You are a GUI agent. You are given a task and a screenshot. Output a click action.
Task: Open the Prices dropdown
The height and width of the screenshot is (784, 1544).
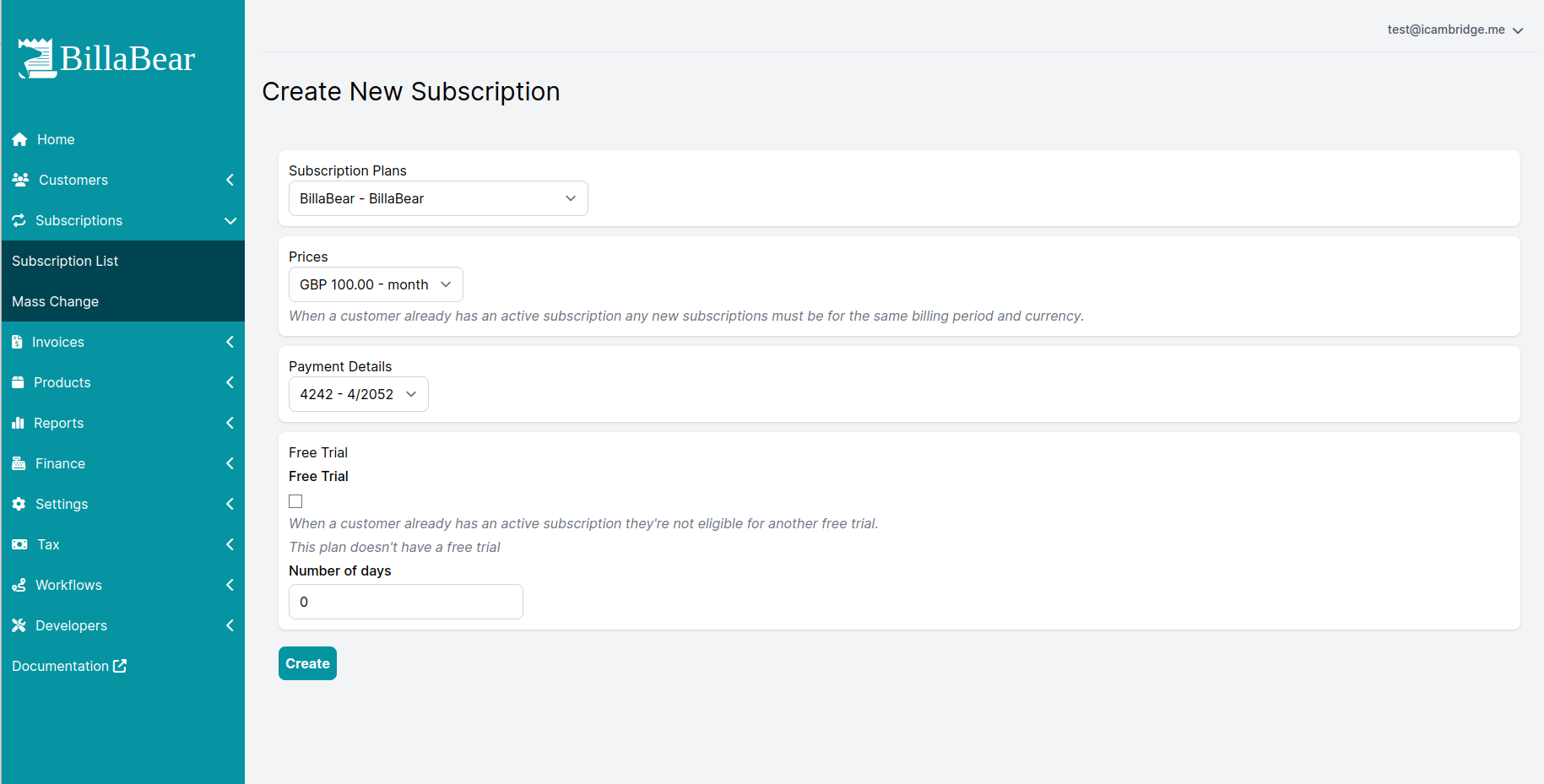click(376, 284)
